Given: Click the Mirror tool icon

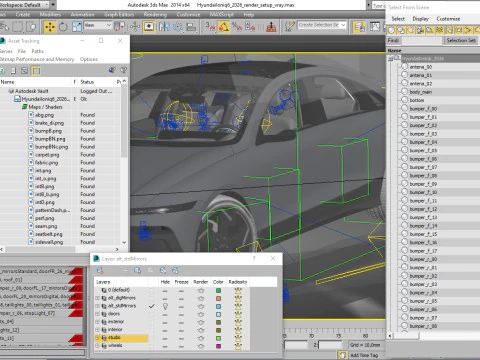Looking at the screenshot, I should tap(164, 26).
